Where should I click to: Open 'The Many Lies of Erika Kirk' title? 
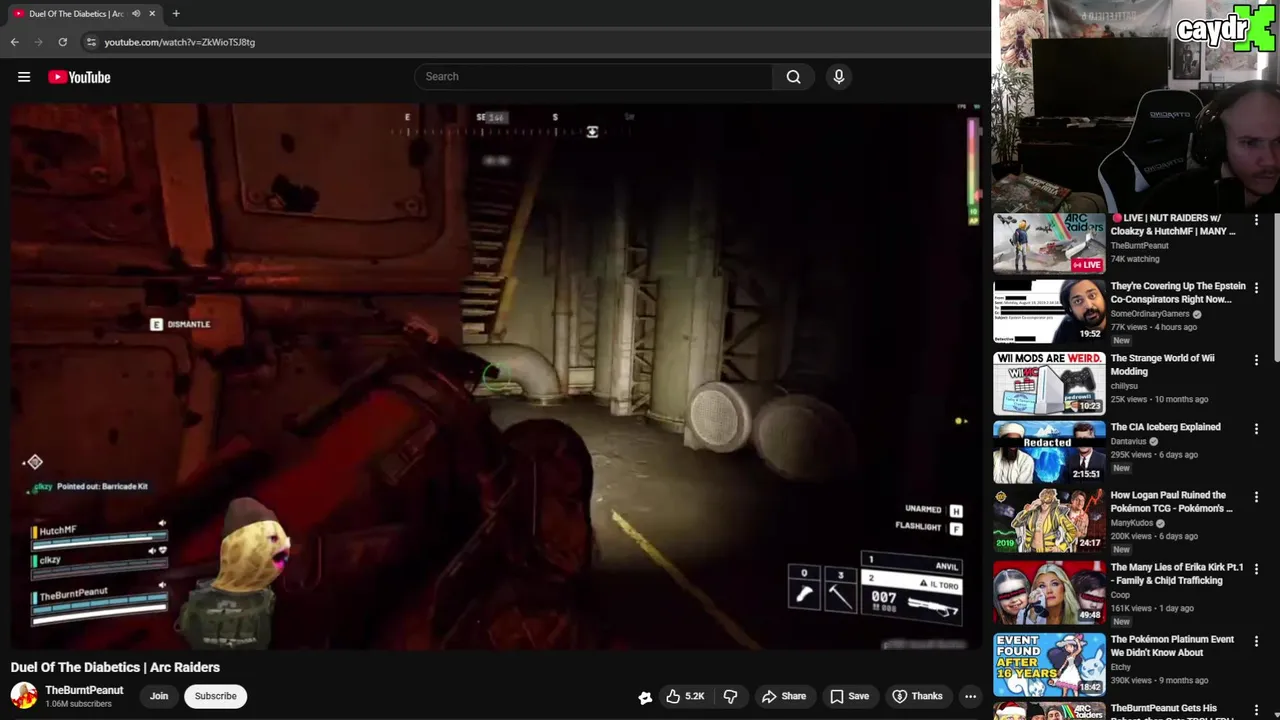click(x=1177, y=574)
